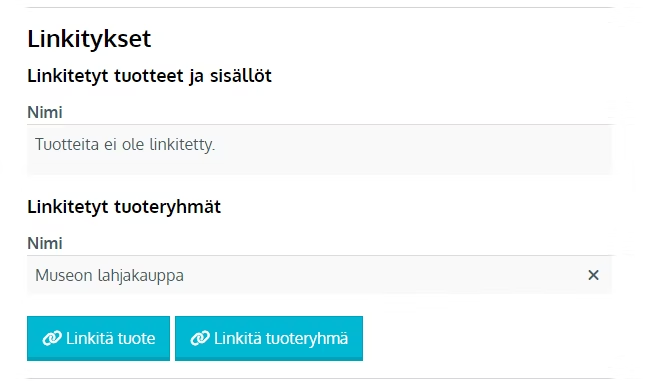Click the Linkitykset section heading
The width and height of the screenshot is (656, 381).
[89, 38]
